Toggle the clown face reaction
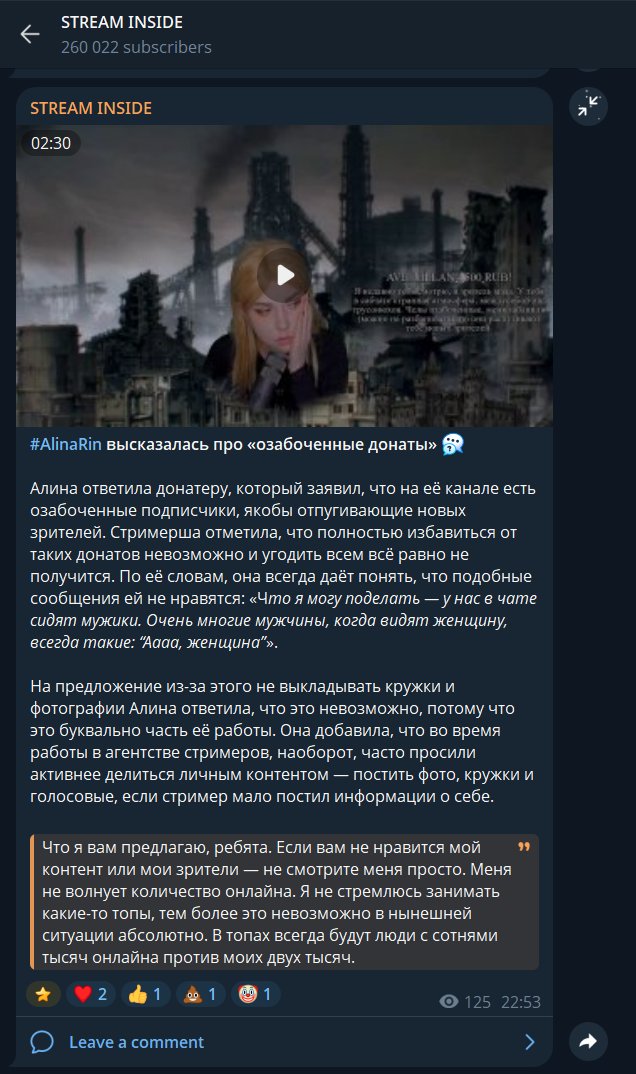The image size is (636, 1074). [x=255, y=994]
